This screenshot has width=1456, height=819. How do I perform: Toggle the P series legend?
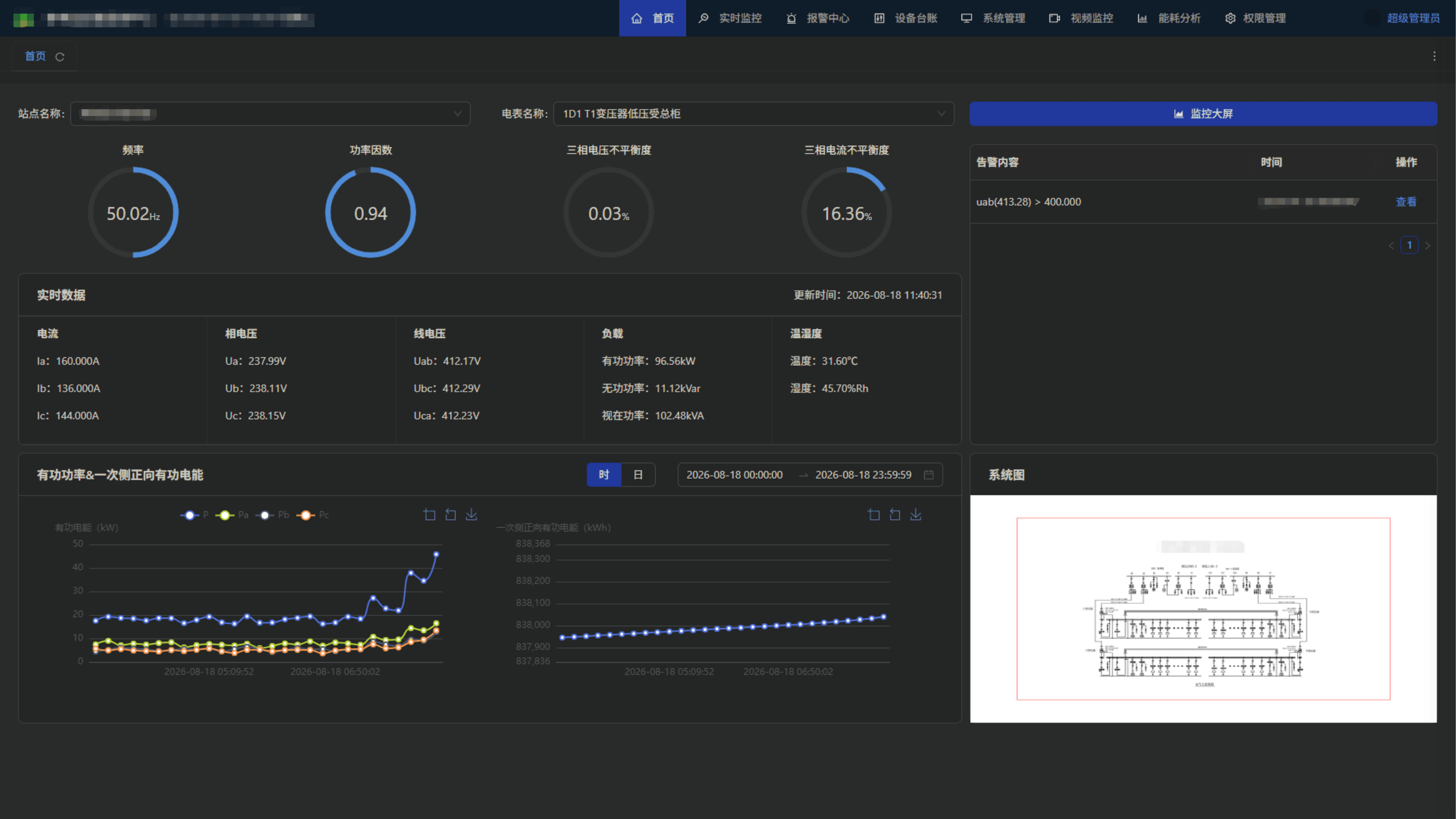coord(194,515)
